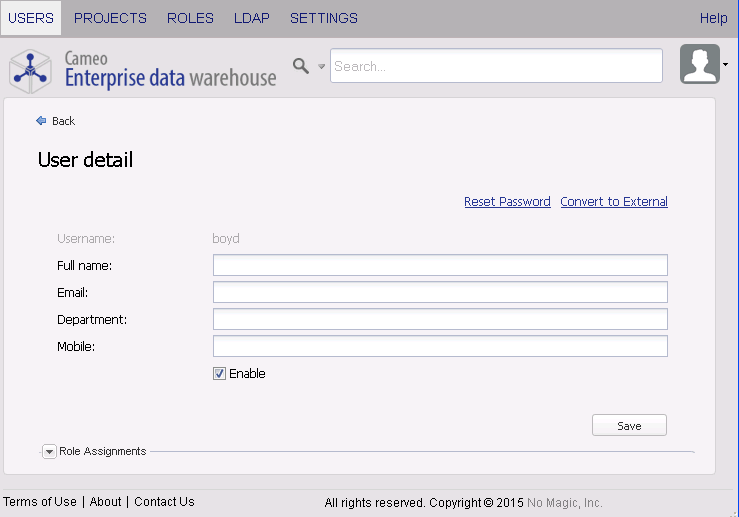739x517 pixels.
Task: Open the user account menu arrow
Action: pos(725,66)
